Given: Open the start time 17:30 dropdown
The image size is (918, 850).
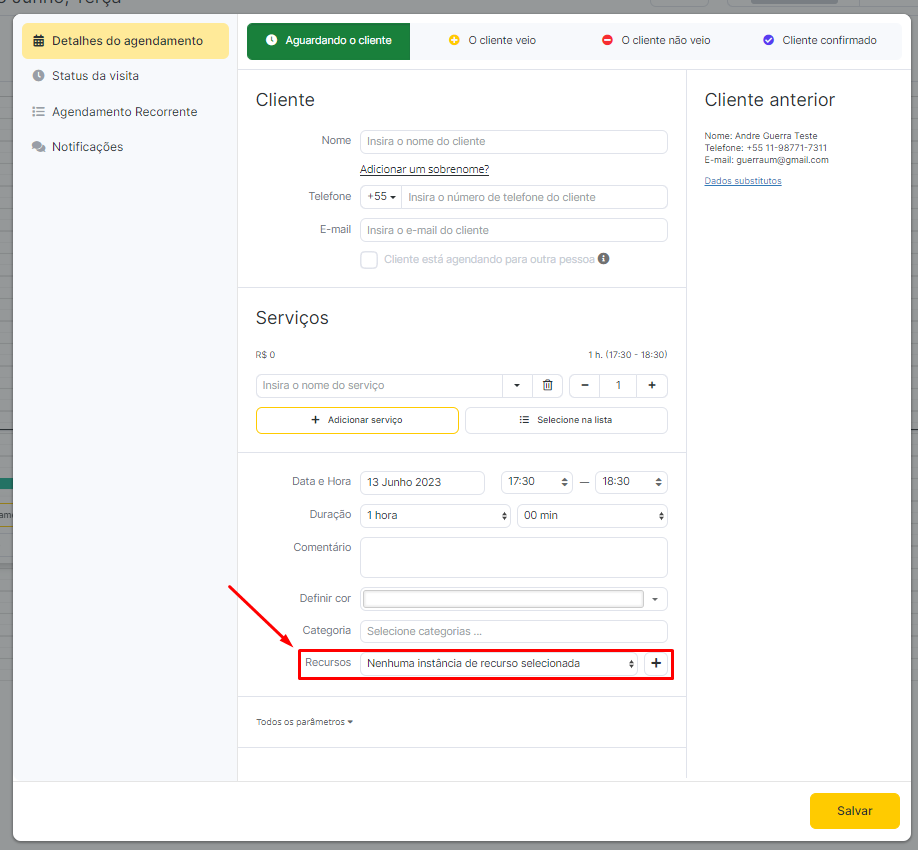Looking at the screenshot, I should pyautogui.click(x=536, y=482).
